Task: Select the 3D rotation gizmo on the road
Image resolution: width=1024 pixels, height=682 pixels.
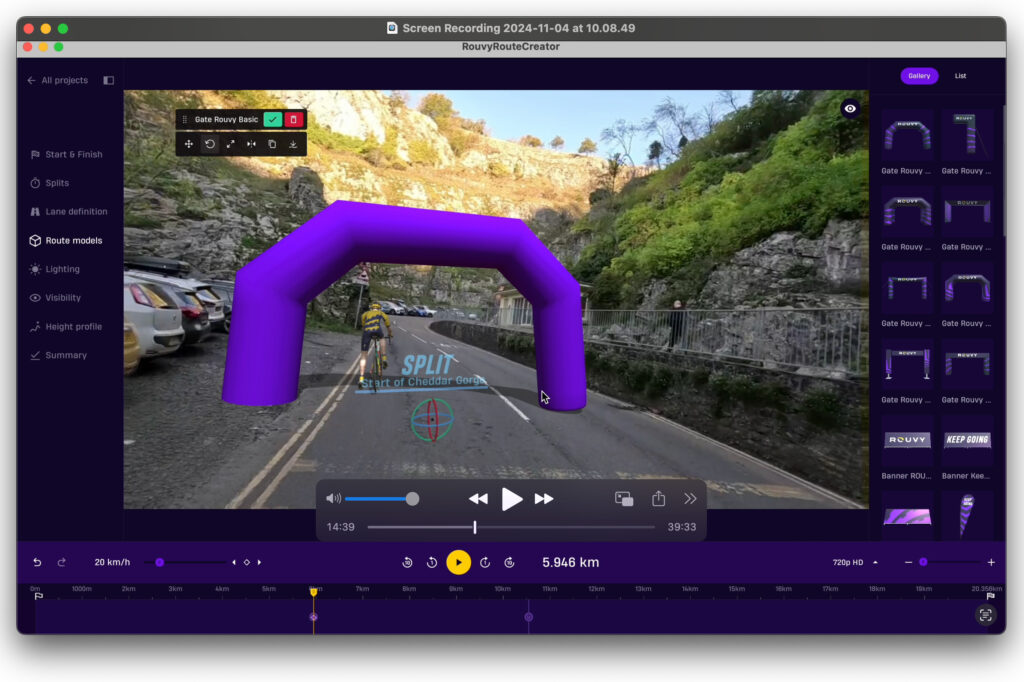Action: 432,419
